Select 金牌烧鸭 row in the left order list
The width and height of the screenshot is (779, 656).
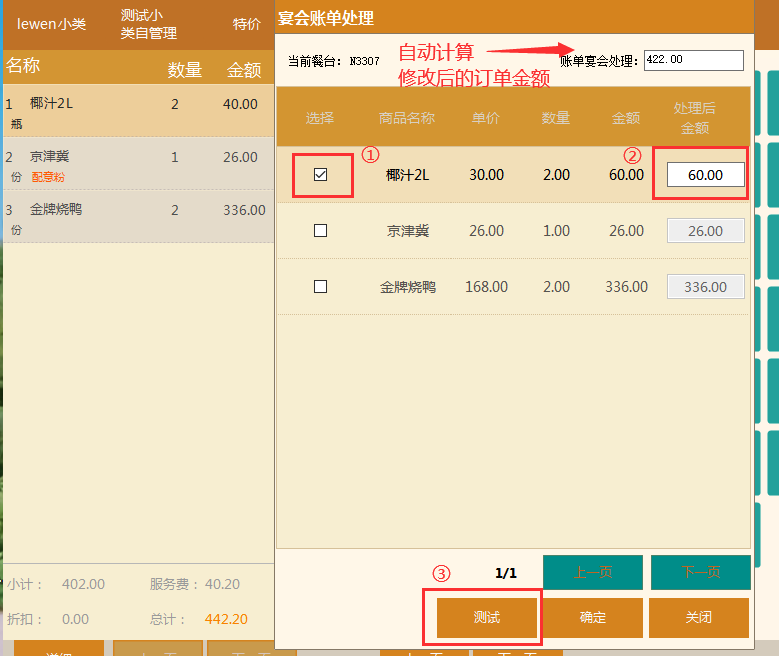137,217
